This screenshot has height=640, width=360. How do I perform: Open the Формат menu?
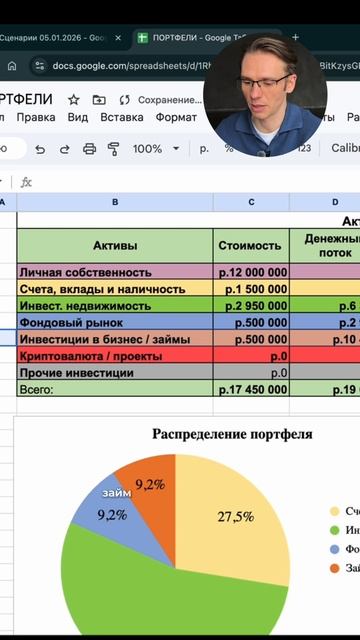[176, 118]
